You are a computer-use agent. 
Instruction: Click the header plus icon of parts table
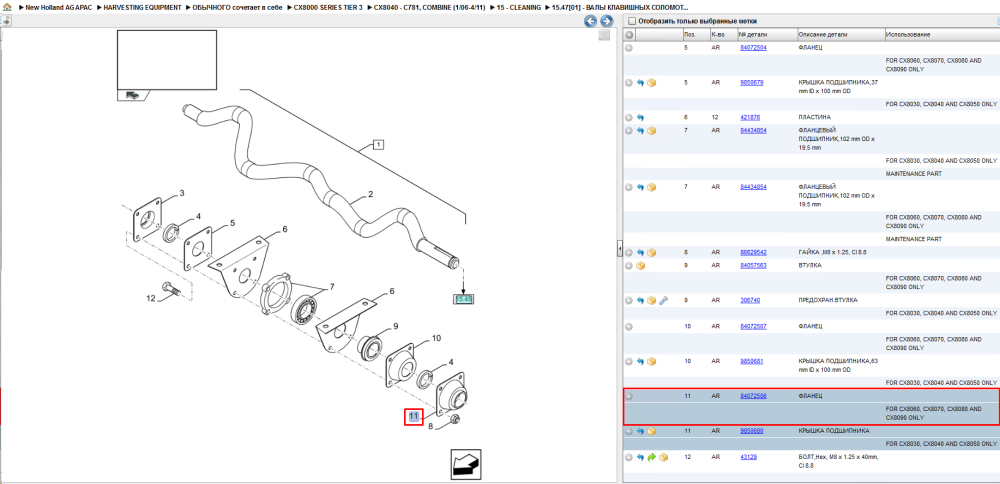629,34
